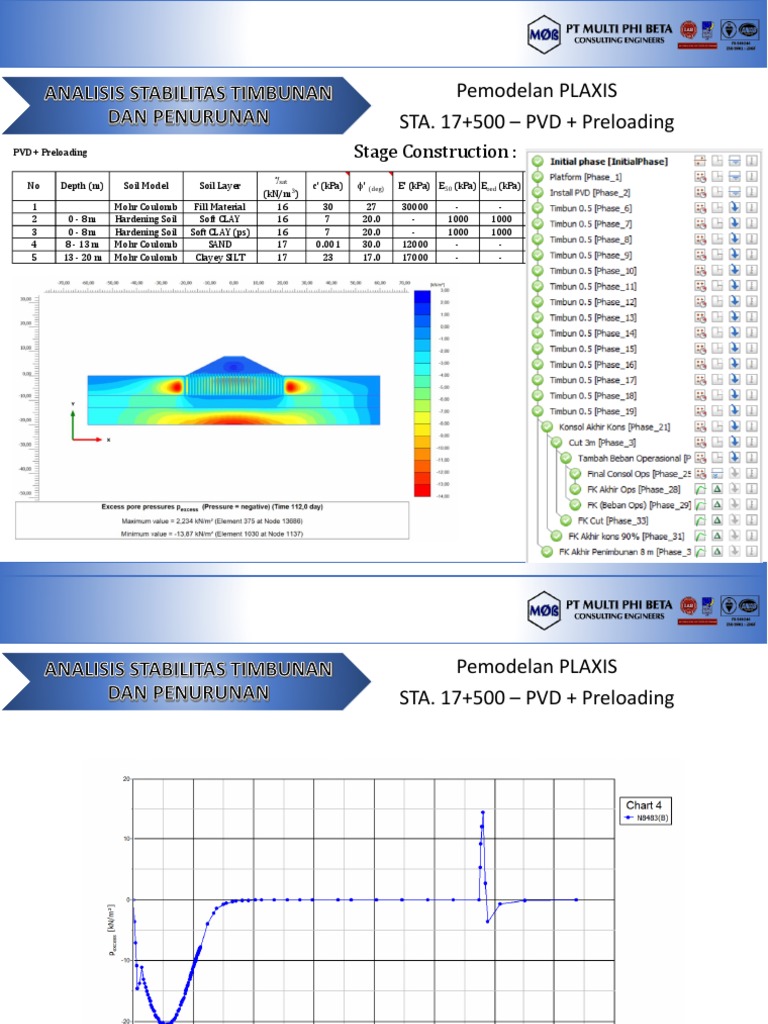The width and height of the screenshot is (768, 1024).
Task: Click the 'Excess pore pressures' caption title
Action: coord(212,507)
